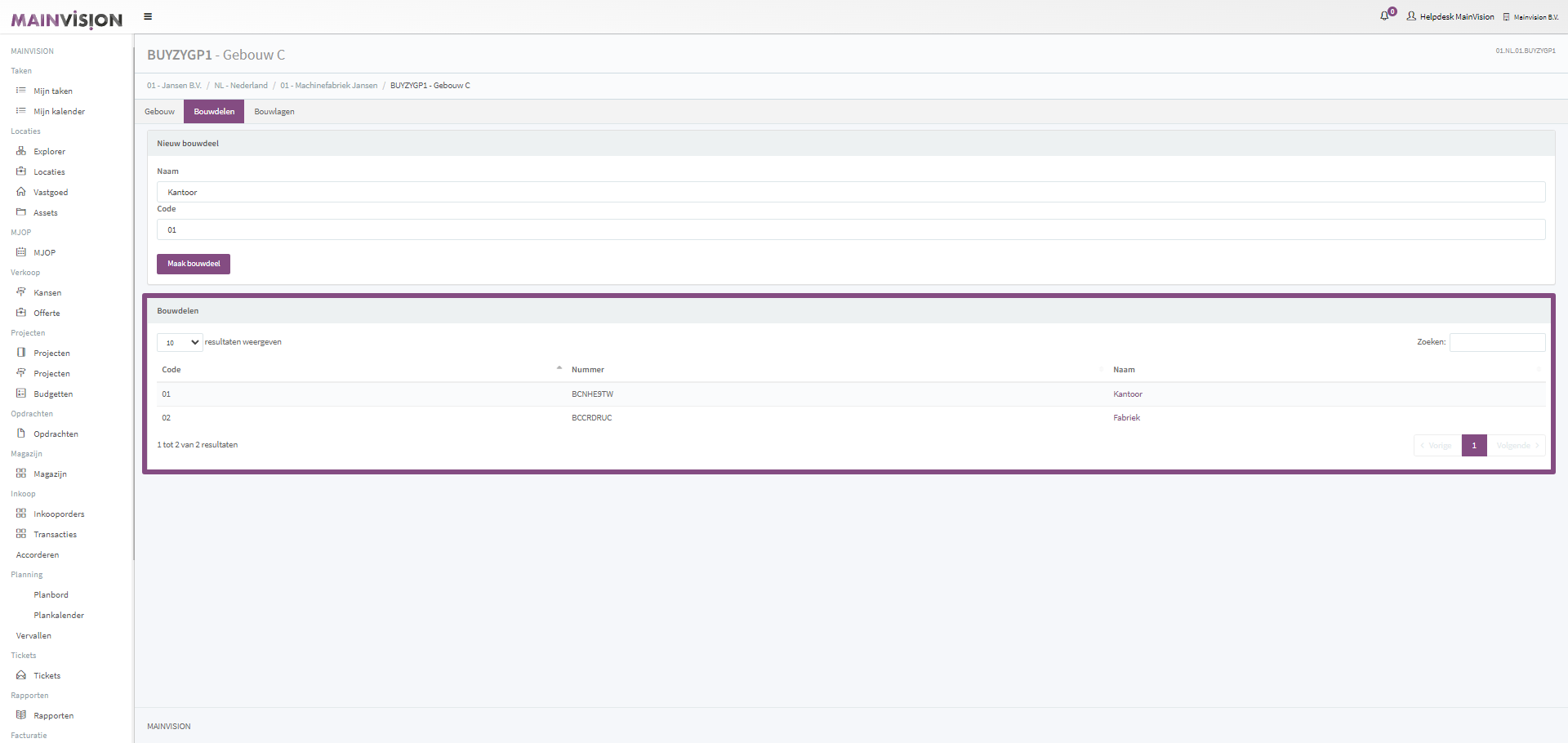Click the Explorer icon in sidebar
Screen dimensions: 1568x743
tap(21, 151)
